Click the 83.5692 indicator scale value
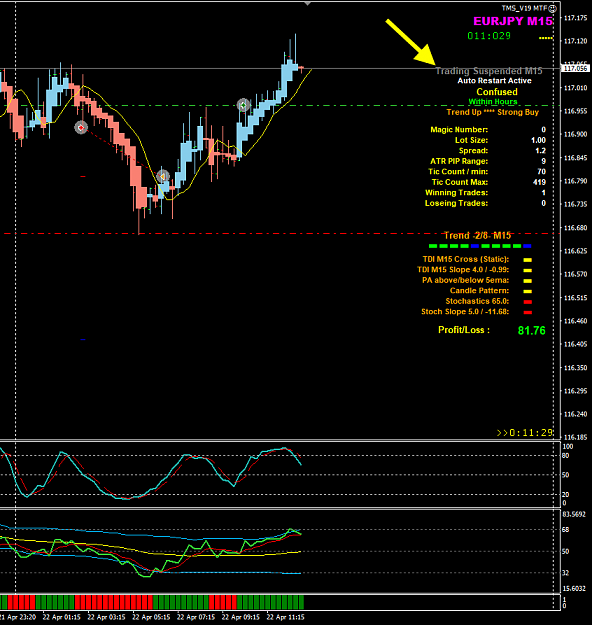Screen dimensions: 592x625 tap(574, 514)
